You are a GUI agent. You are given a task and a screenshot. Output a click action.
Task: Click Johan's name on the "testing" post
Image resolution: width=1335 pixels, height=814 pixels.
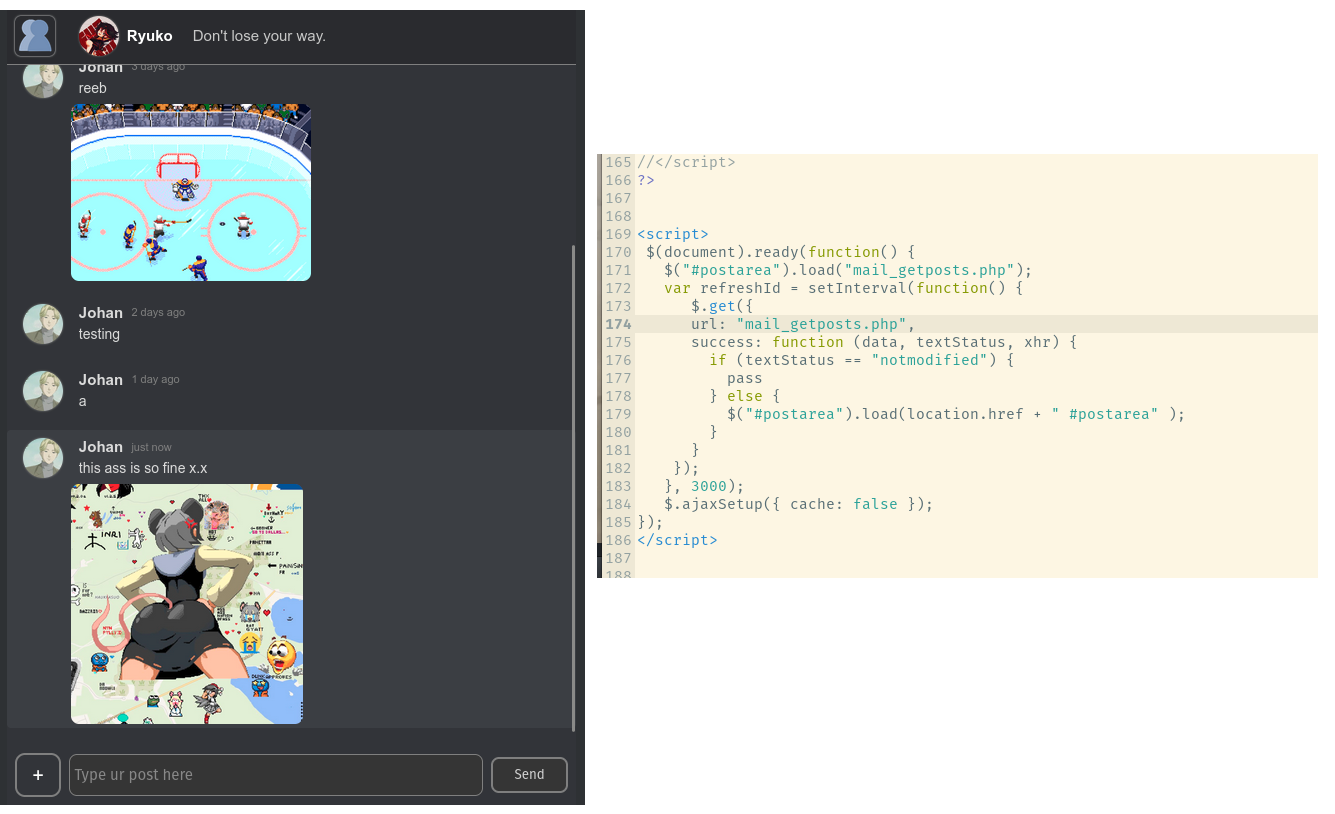coord(101,313)
